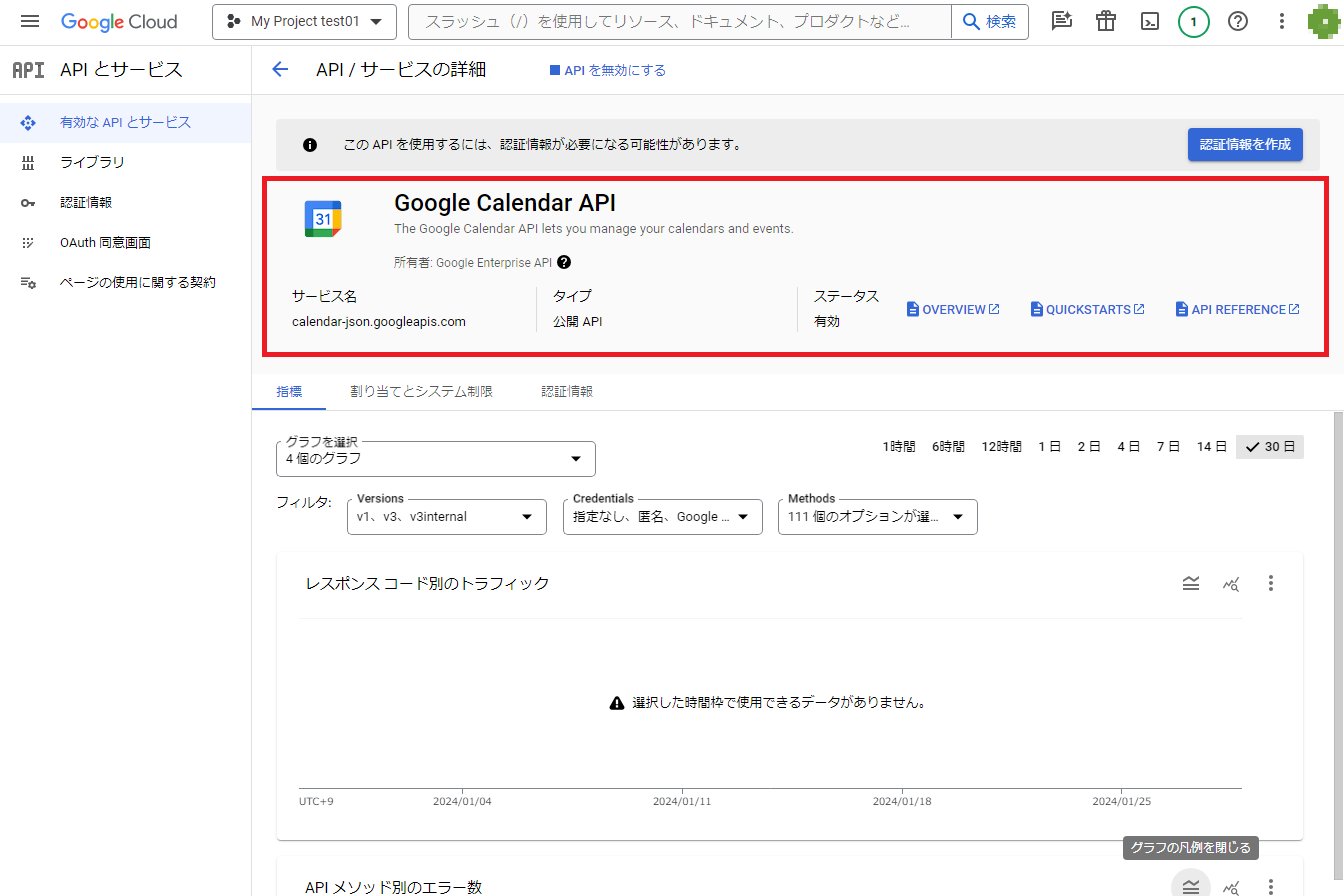Select the 30 日 time range
1344x896 pixels.
tap(1270, 447)
